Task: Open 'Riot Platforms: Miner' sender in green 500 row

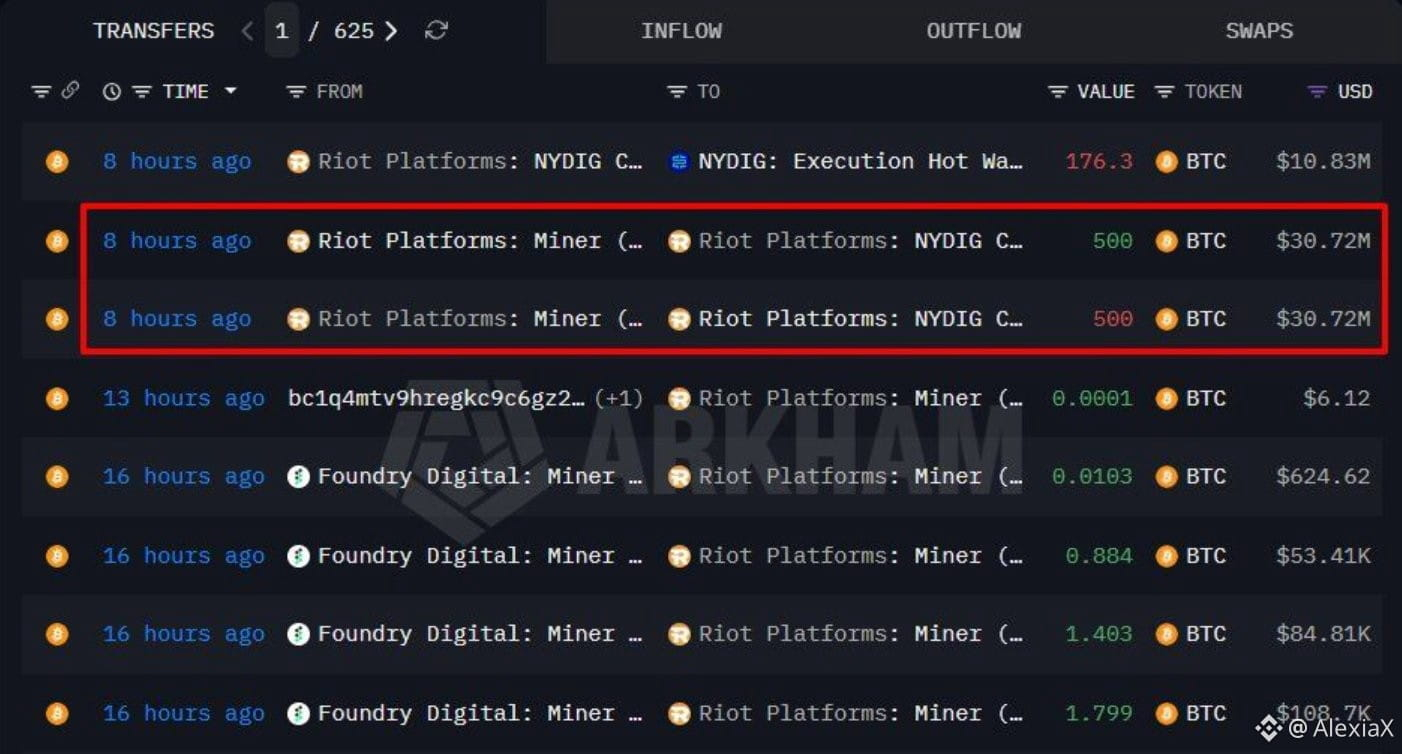Action: click(x=480, y=241)
